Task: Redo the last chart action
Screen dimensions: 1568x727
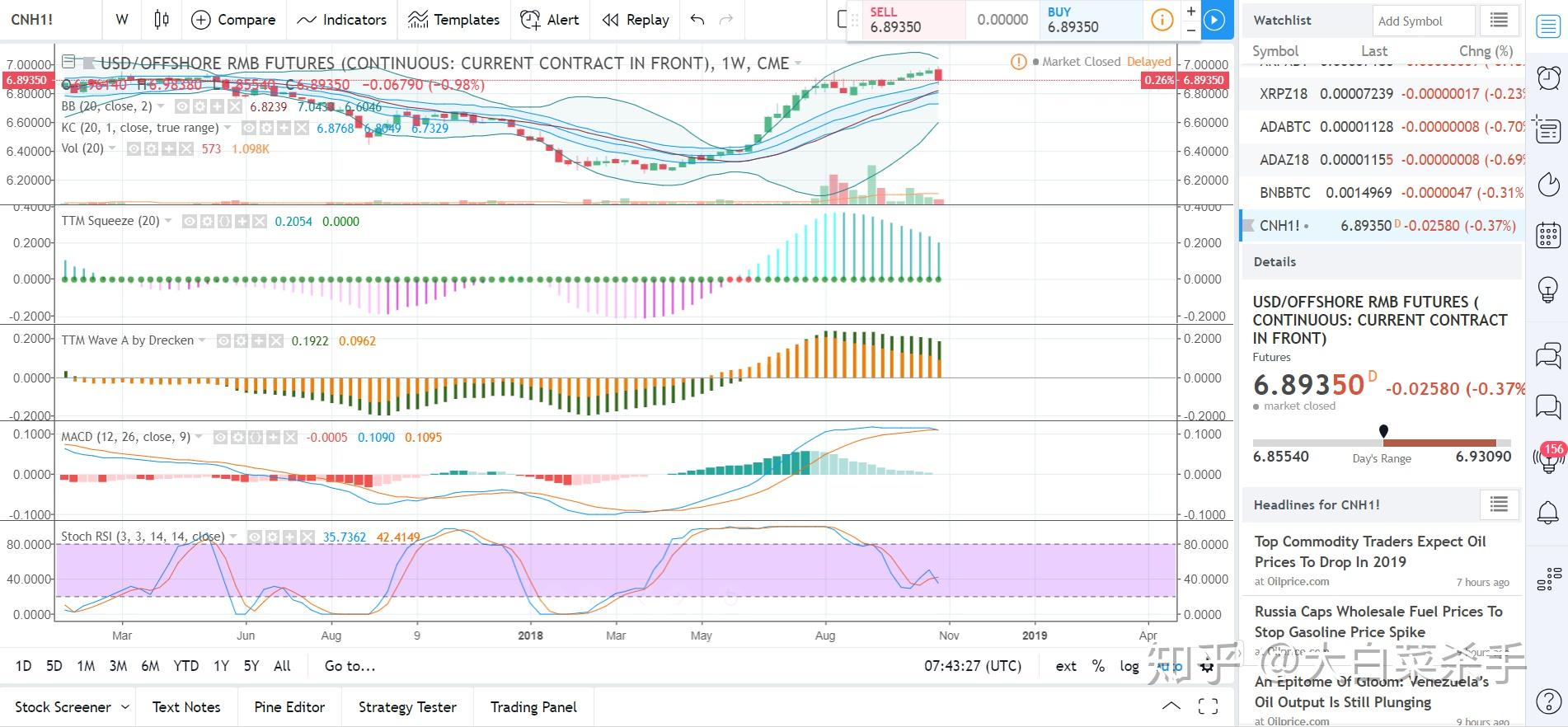Action: [726, 19]
